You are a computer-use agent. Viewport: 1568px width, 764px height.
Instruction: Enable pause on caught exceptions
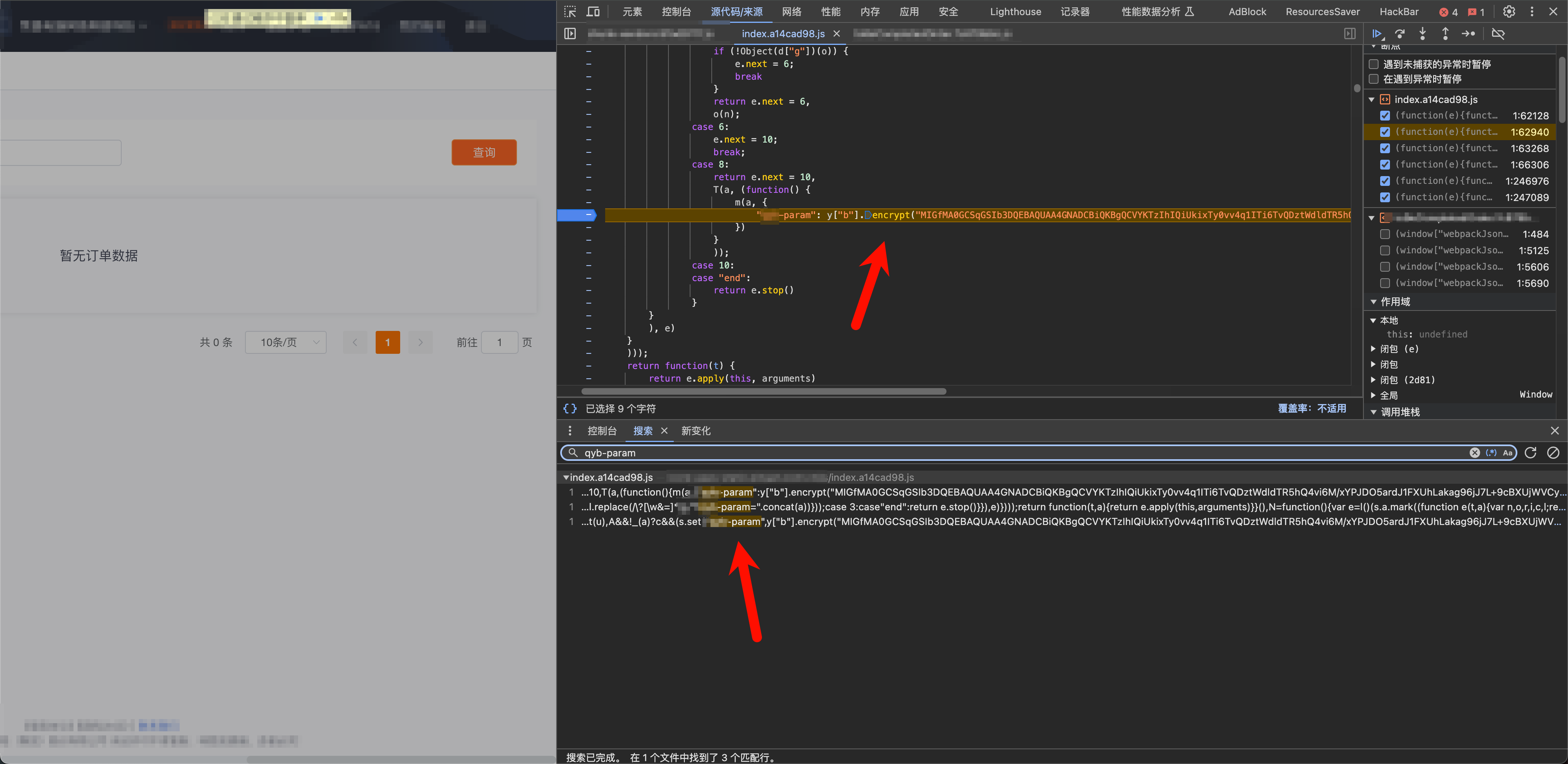(1374, 79)
